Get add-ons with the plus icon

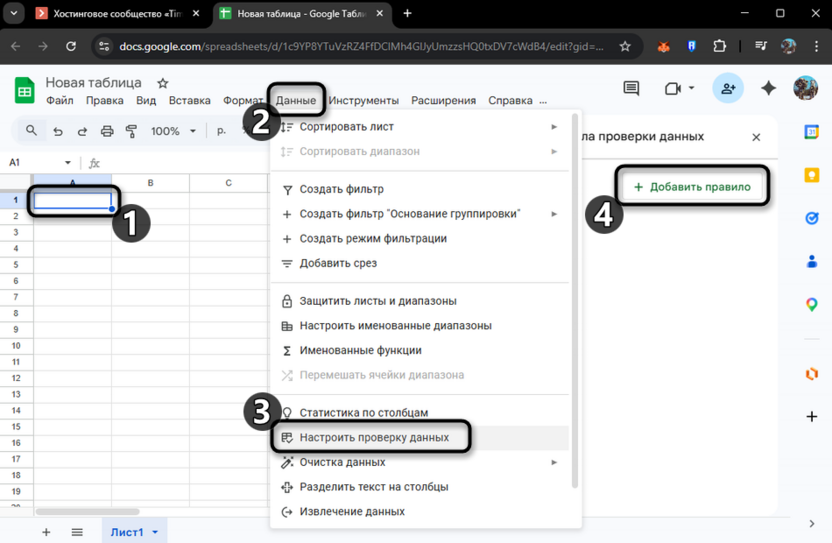pyautogui.click(x=811, y=417)
